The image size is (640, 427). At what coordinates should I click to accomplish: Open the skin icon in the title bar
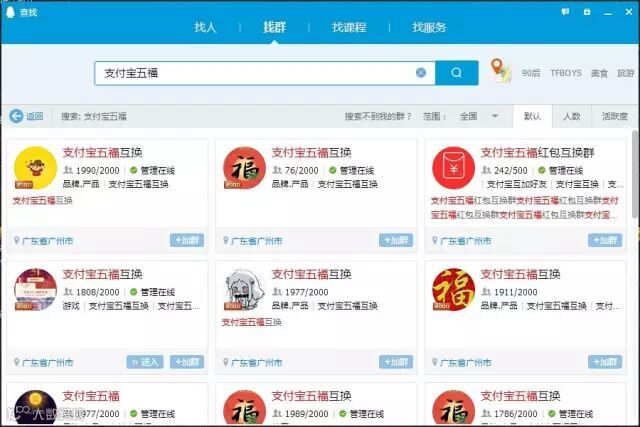point(587,12)
